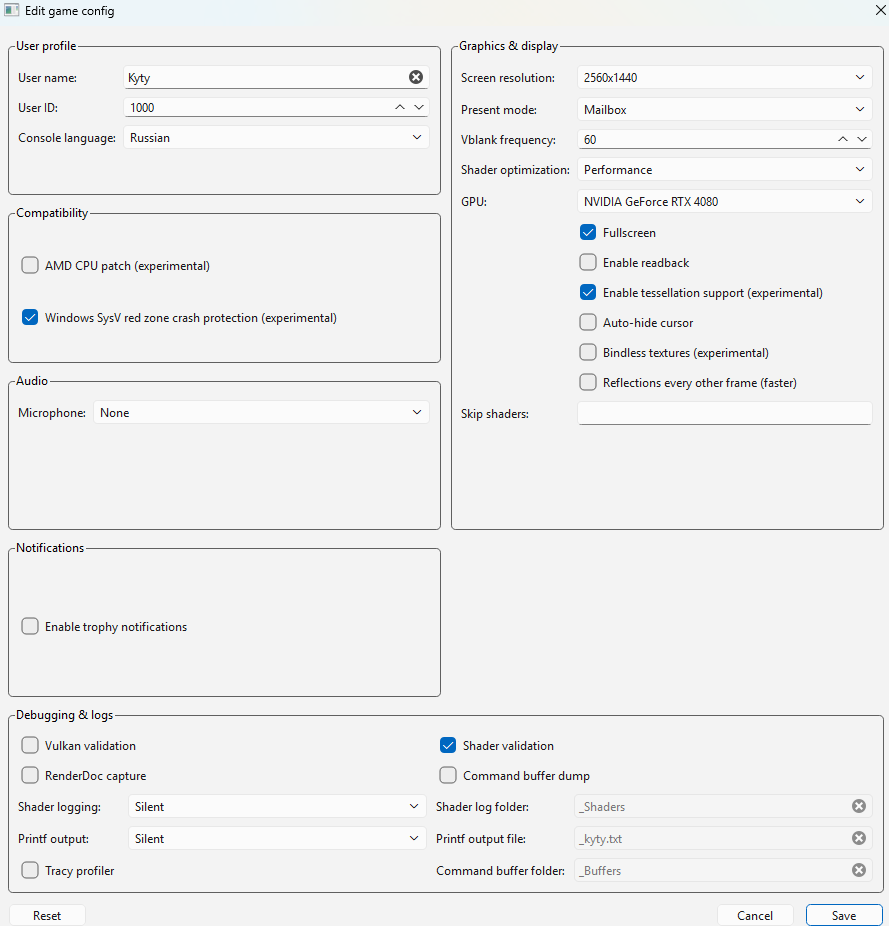Expand the Shader logging dropdown
Screen dimensions: 889x926
277,807
